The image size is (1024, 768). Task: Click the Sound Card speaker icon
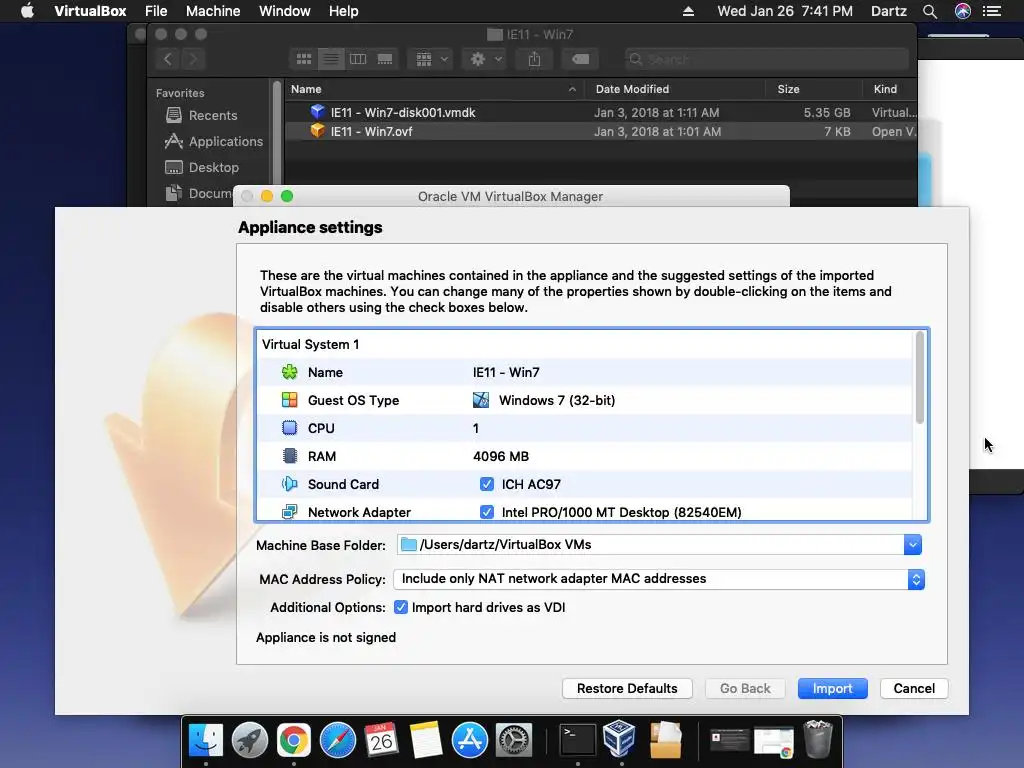click(x=289, y=484)
